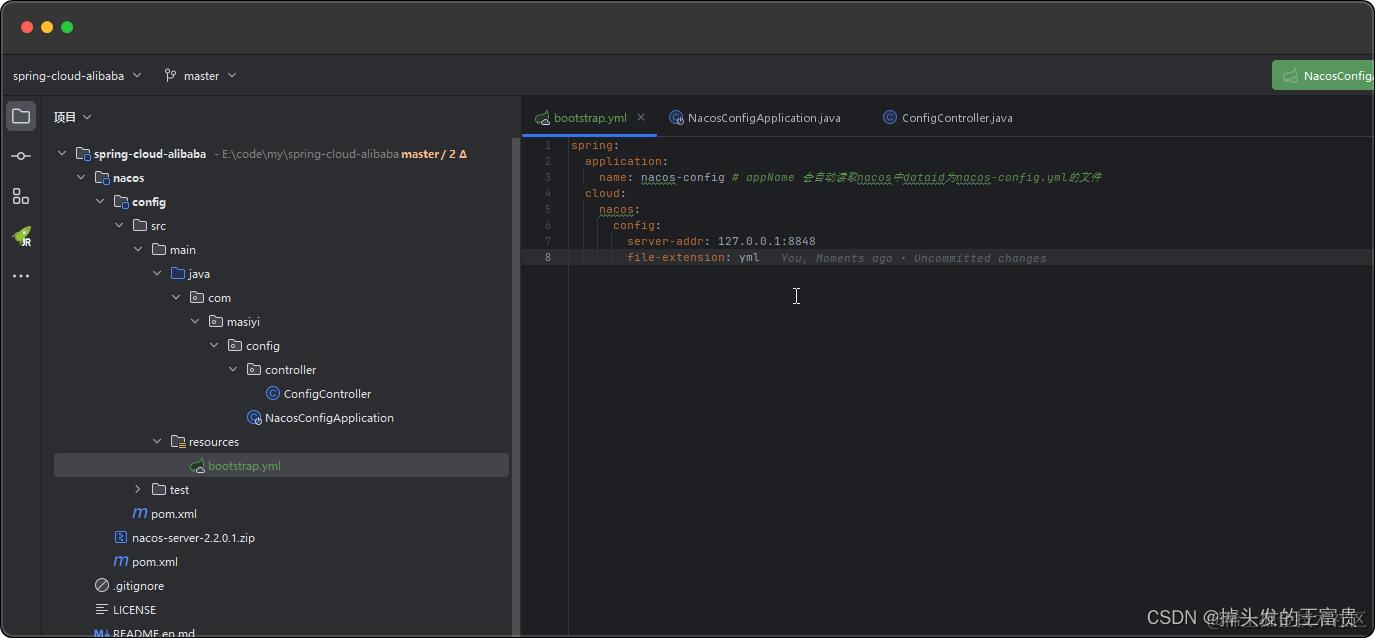
Task: Collapse the com package node
Action: click(x=176, y=297)
